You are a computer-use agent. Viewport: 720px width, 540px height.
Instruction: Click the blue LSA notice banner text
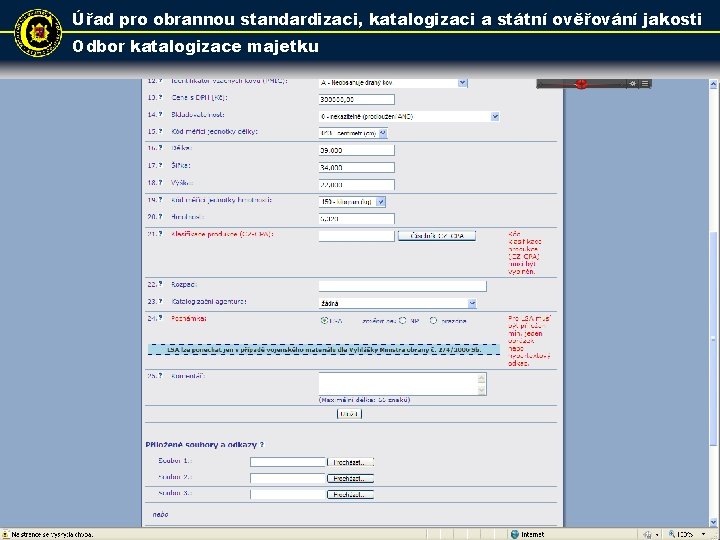coord(324,349)
